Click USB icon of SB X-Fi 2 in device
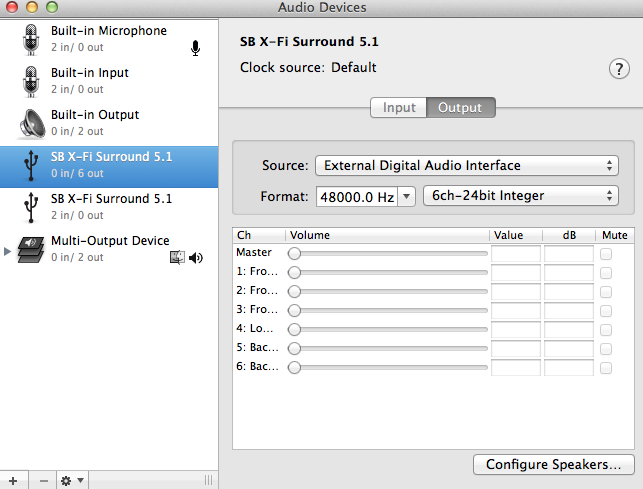The width and height of the screenshot is (643, 489). pyautogui.click(x=31, y=207)
